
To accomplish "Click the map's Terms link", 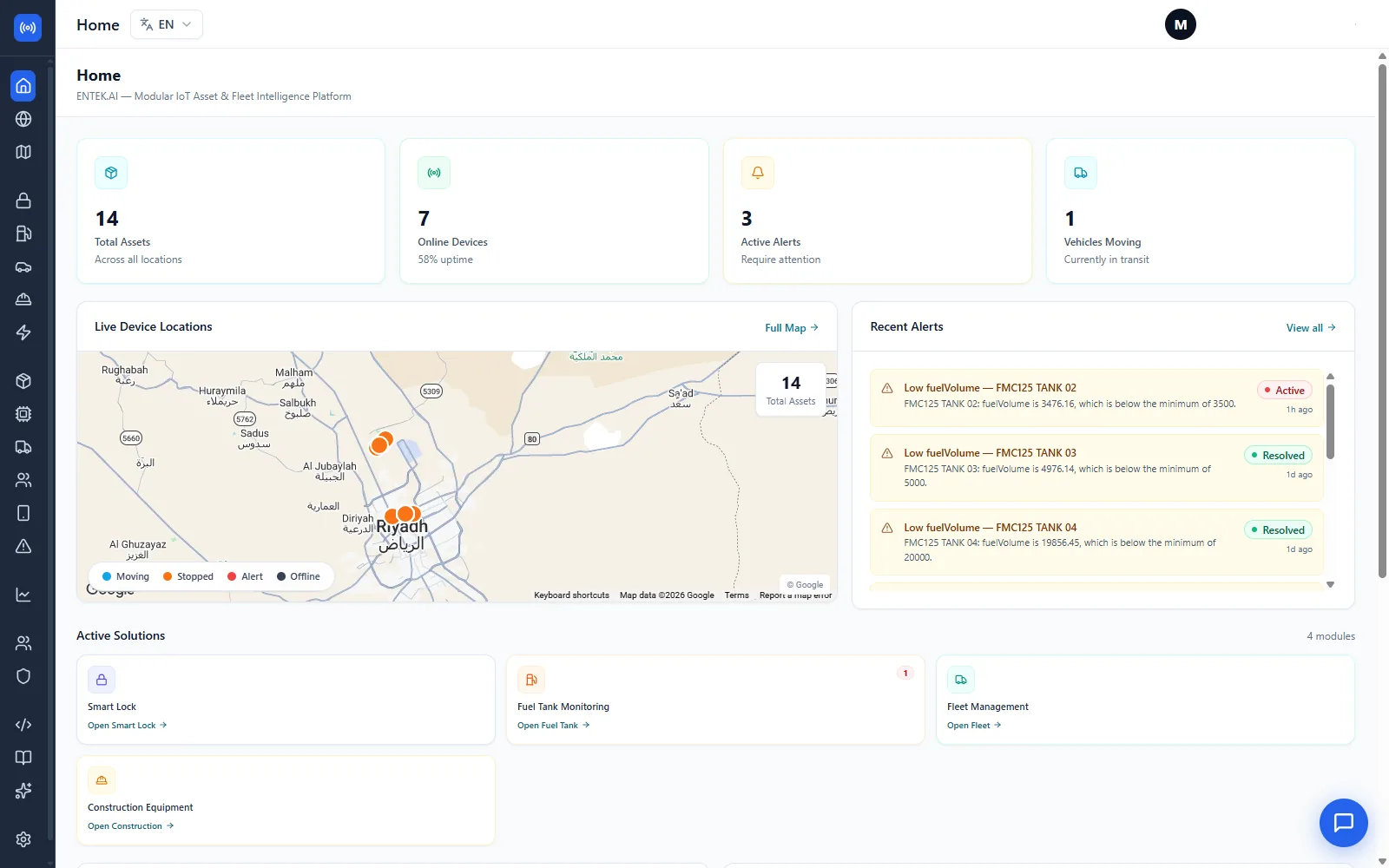I will [736, 595].
